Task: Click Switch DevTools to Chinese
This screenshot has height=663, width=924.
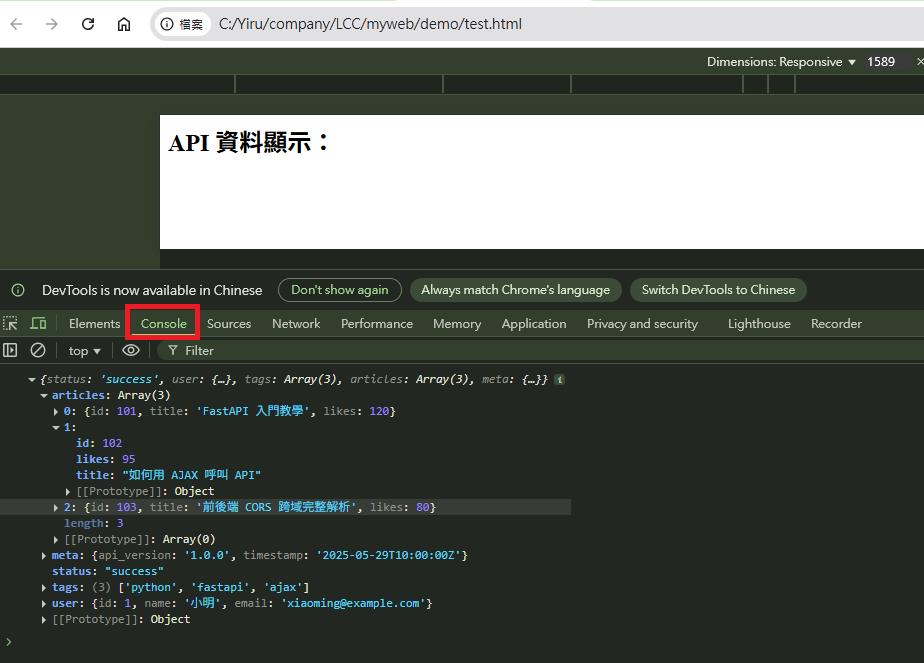Action: click(718, 290)
